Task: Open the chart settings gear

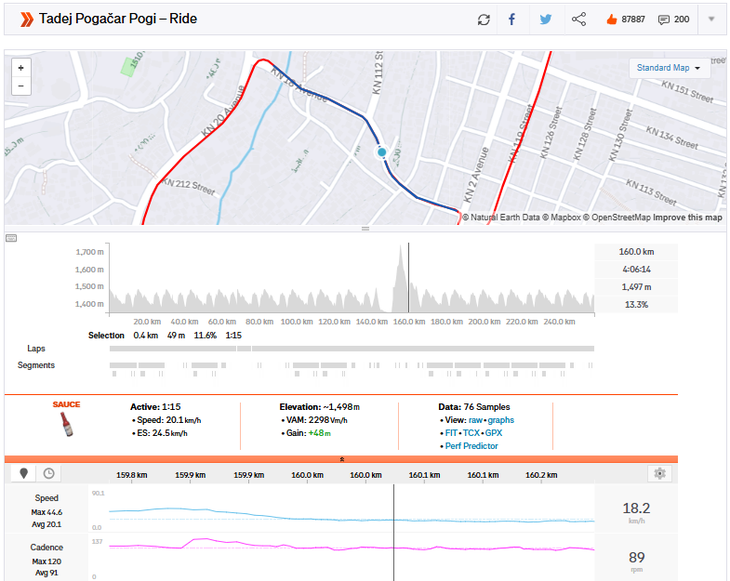Action: [658, 474]
